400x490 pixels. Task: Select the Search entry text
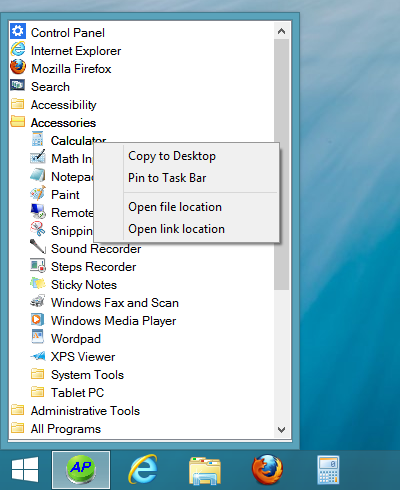click(x=50, y=87)
